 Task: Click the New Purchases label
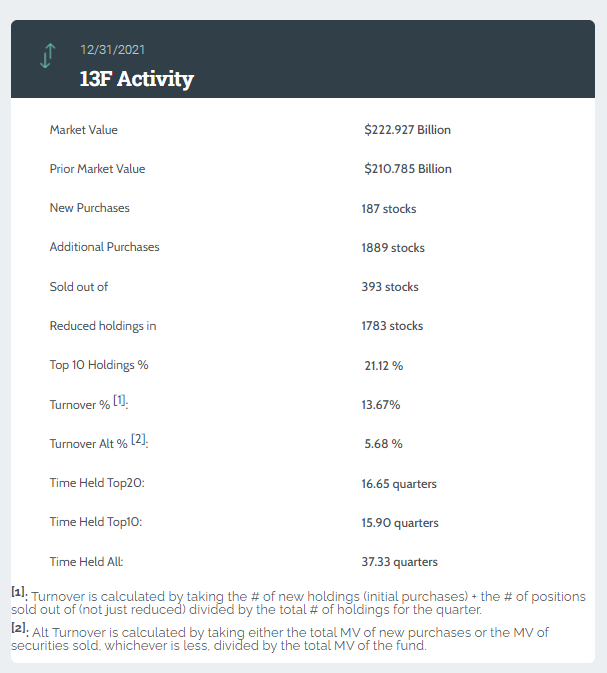[89, 208]
